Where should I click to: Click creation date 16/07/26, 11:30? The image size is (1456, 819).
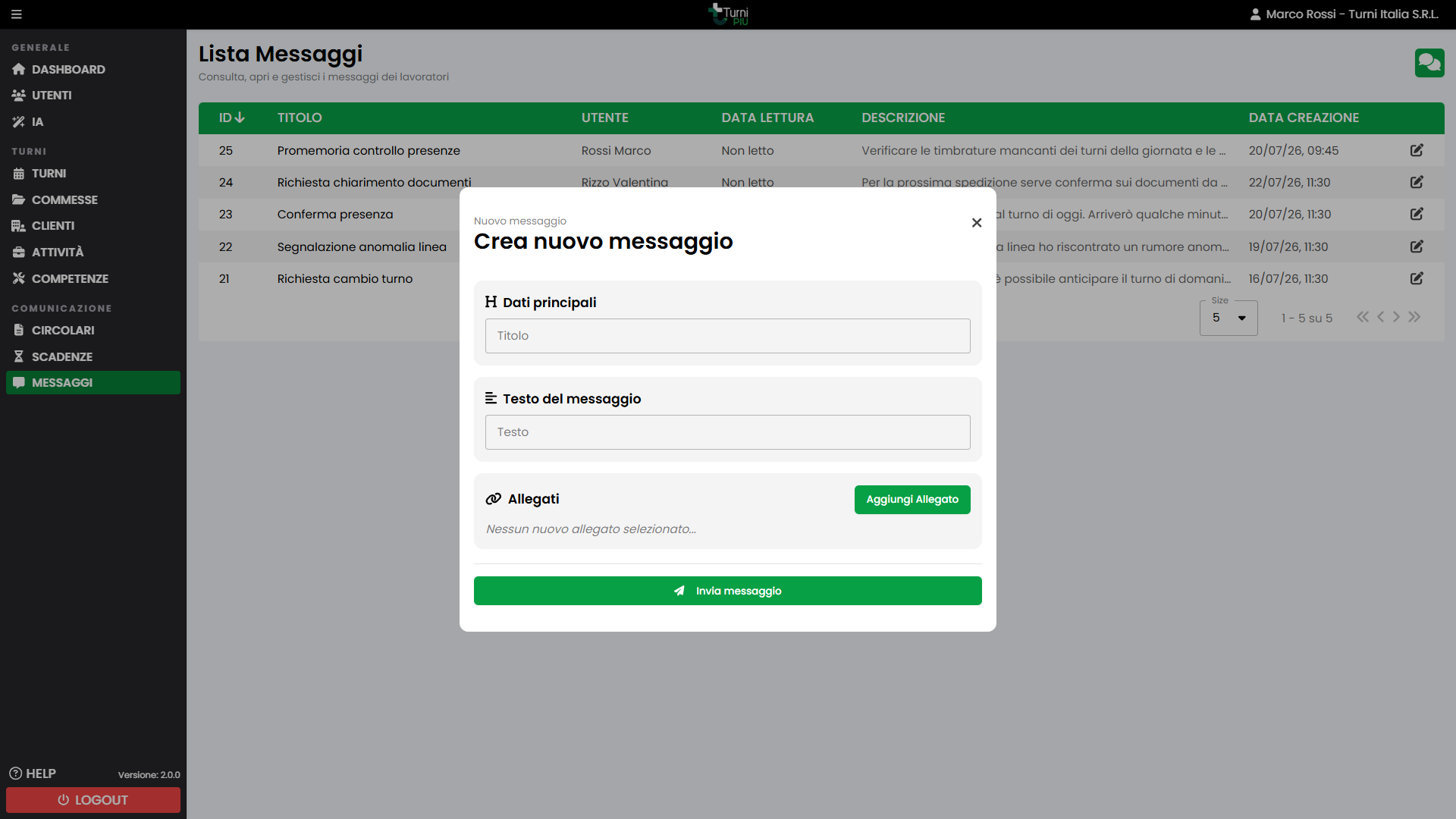tap(1288, 278)
